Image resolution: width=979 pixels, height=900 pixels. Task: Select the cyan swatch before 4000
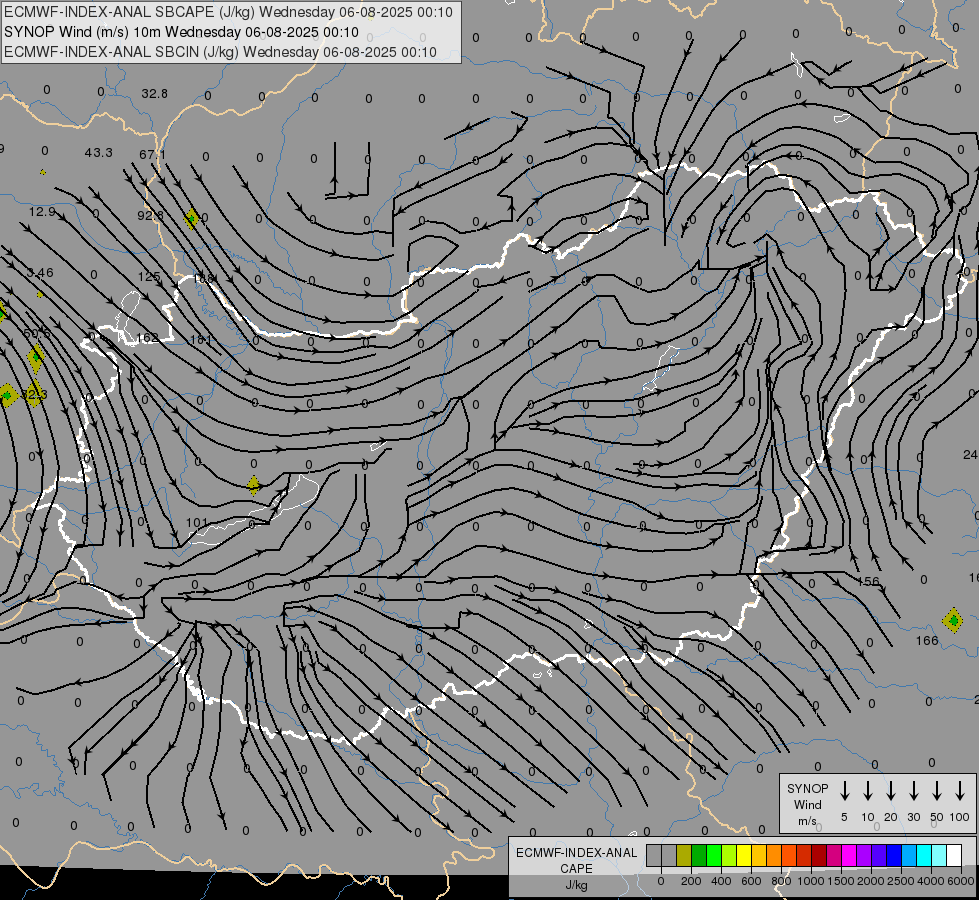[923, 855]
